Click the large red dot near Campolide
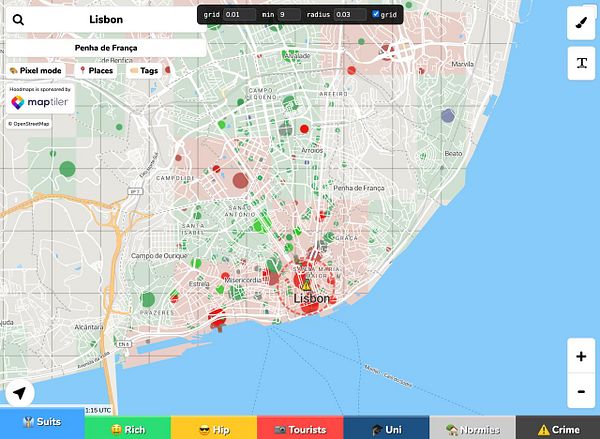The width and height of the screenshot is (600, 439). pos(241,181)
